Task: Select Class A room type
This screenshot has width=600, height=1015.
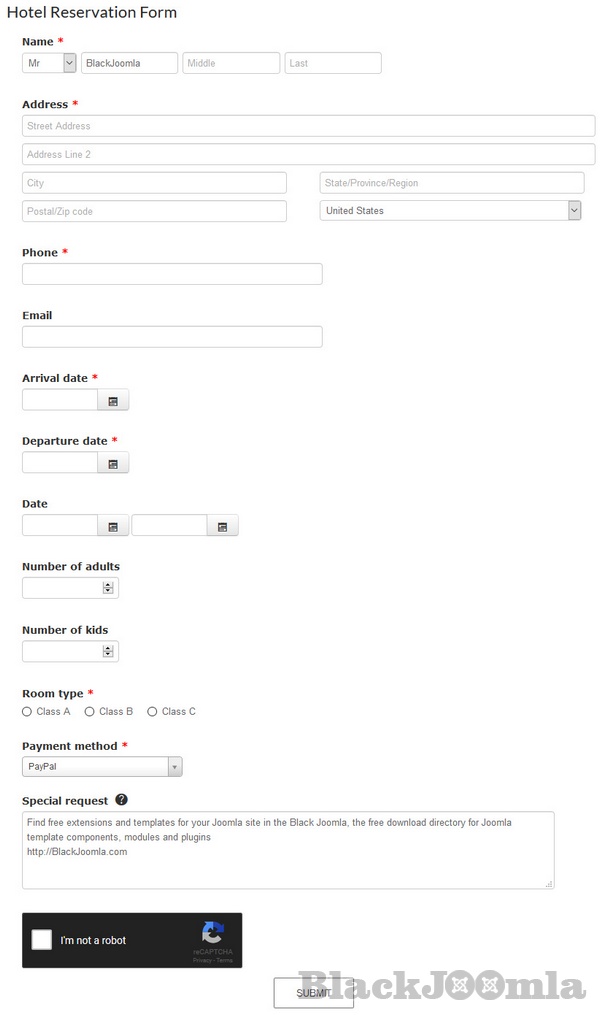Action: pos(27,712)
